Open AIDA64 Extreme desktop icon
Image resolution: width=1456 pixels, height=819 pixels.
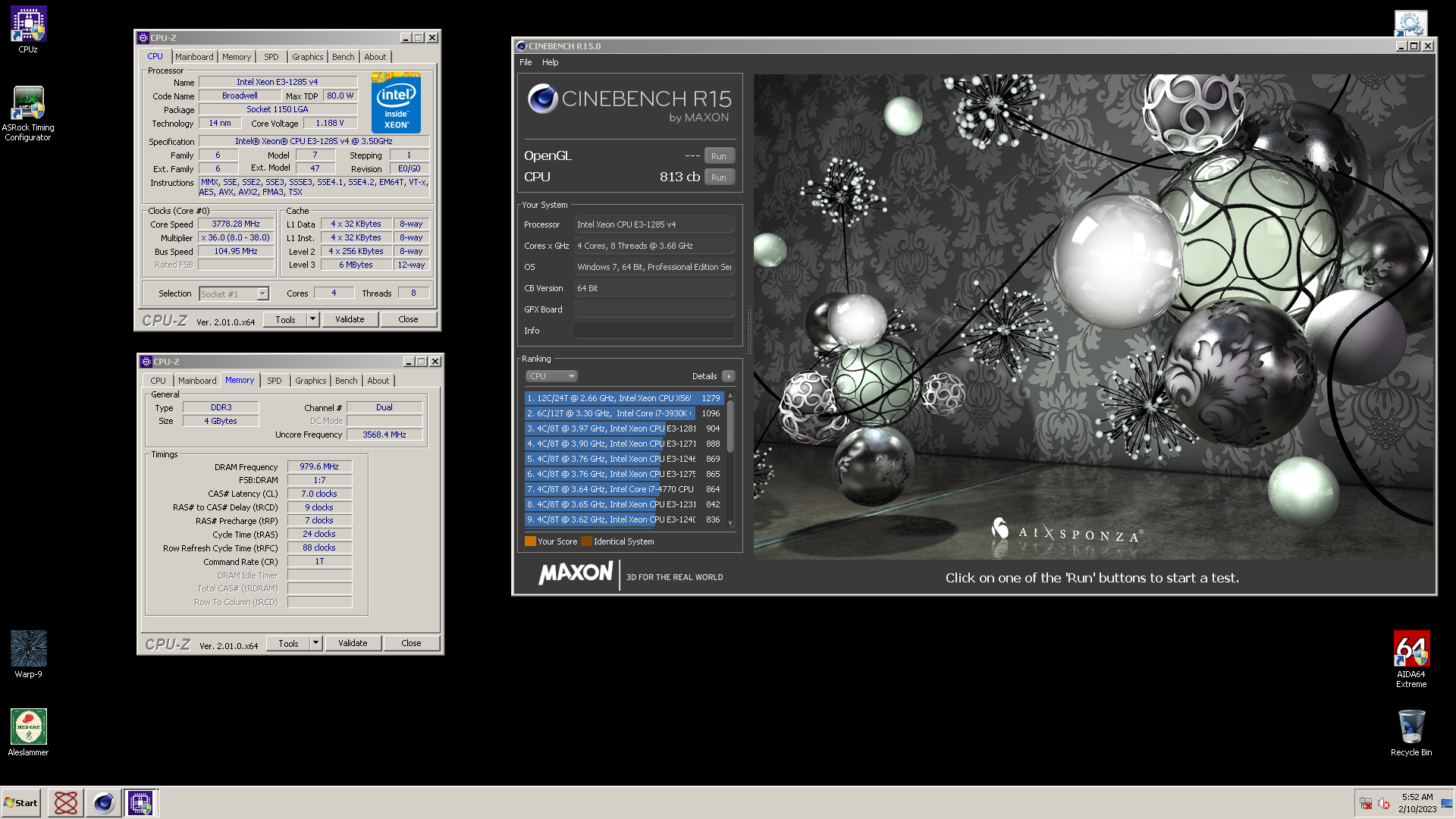(x=1411, y=659)
